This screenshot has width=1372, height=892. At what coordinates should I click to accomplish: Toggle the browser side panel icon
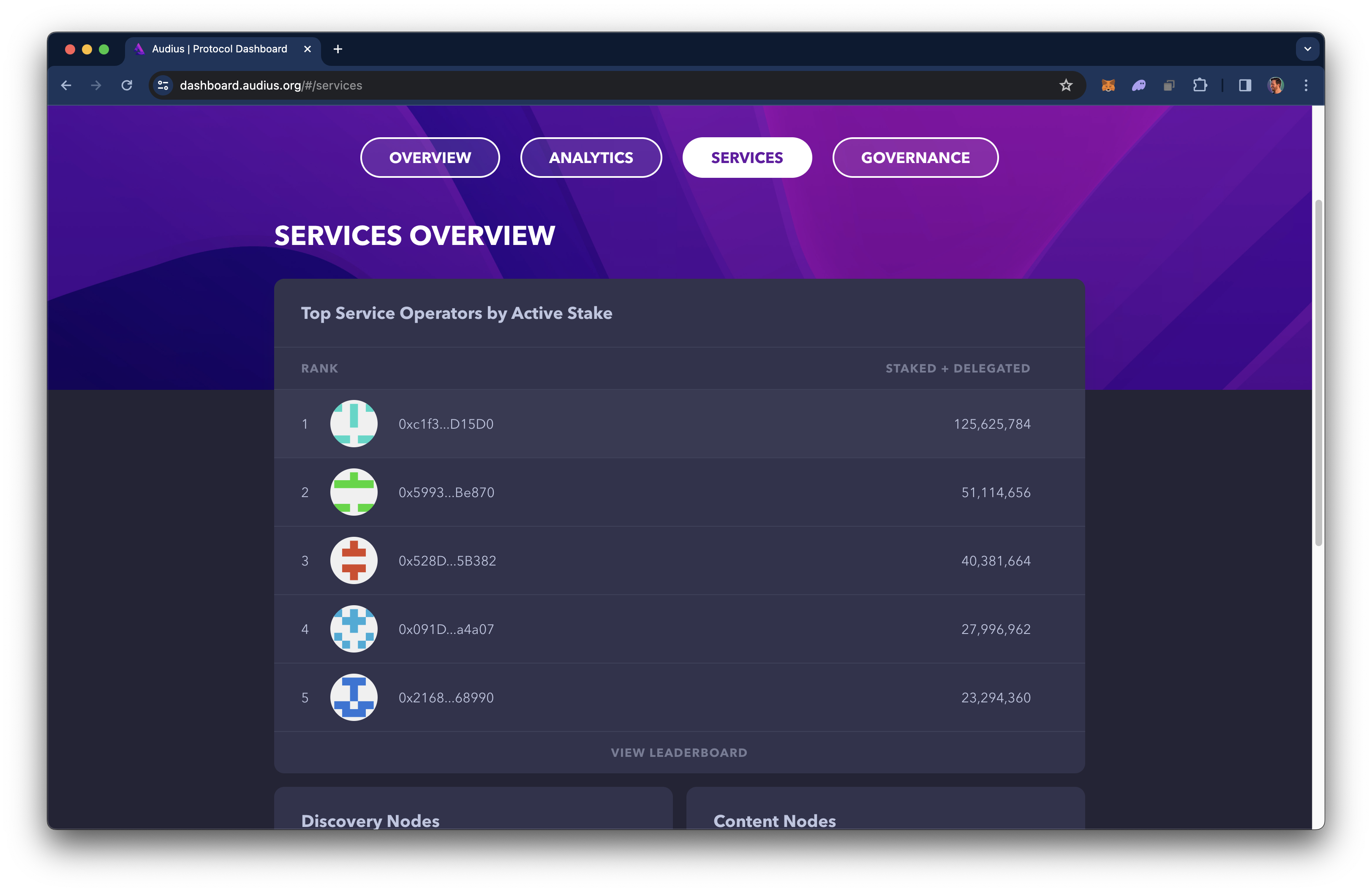[1244, 85]
